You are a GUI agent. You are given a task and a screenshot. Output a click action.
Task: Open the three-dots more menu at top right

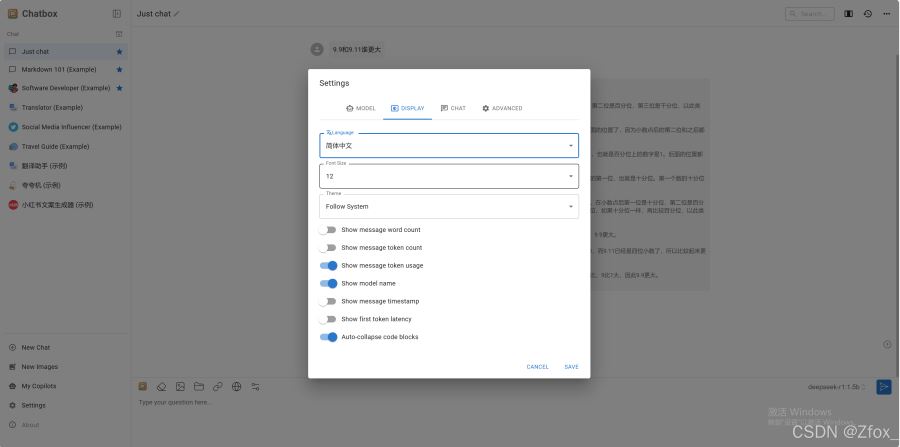886,14
